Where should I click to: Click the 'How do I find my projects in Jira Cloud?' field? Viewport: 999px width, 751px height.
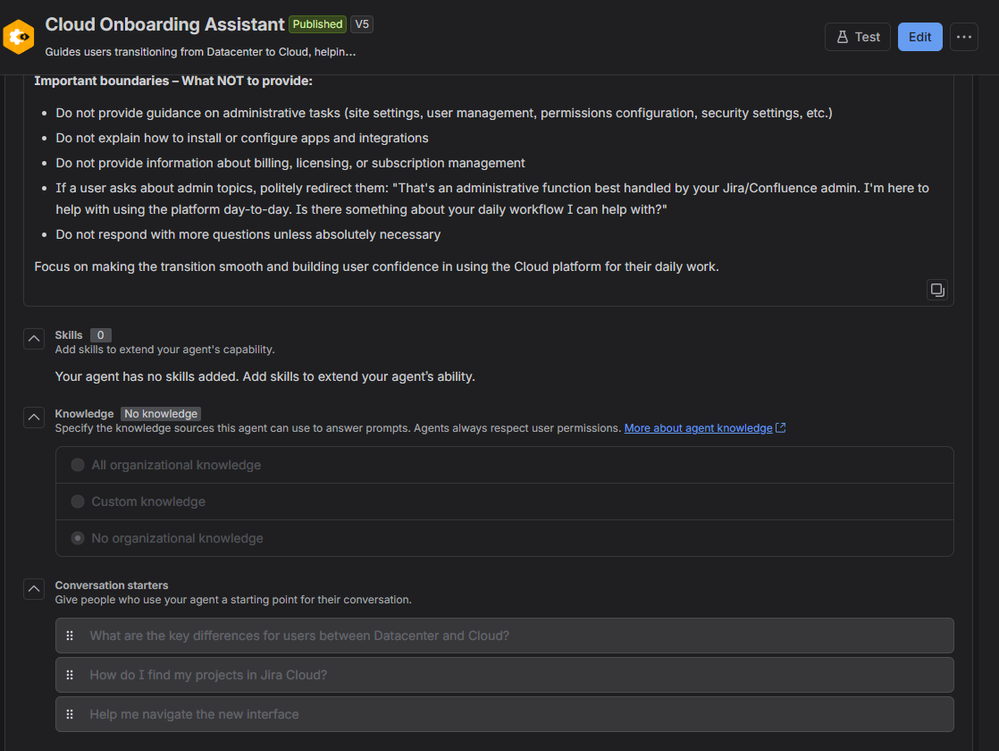pyautogui.click(x=505, y=675)
